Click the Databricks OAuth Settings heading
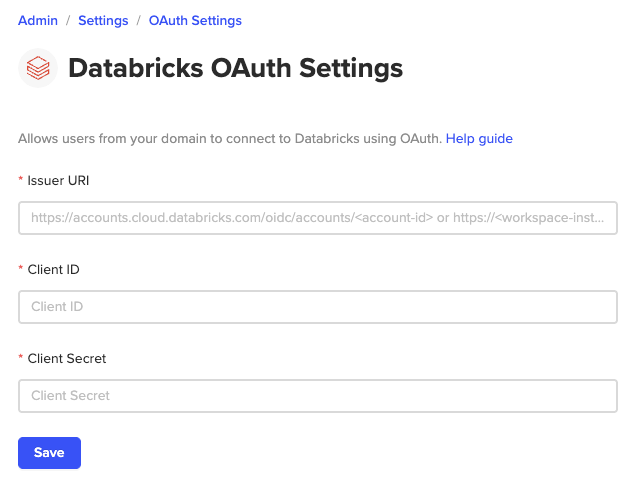 pyautogui.click(x=235, y=68)
